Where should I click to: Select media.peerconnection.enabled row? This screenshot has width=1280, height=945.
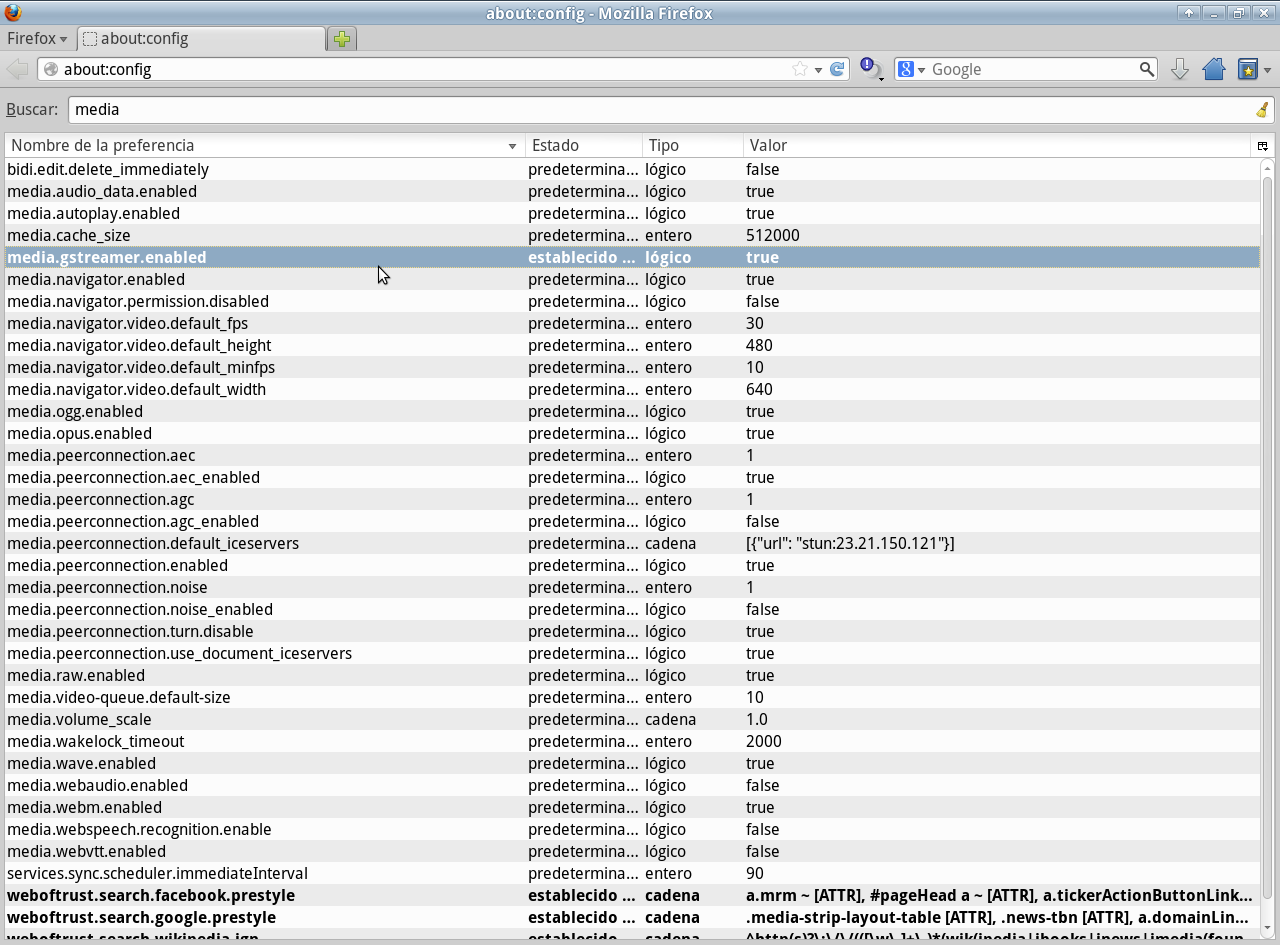632,565
